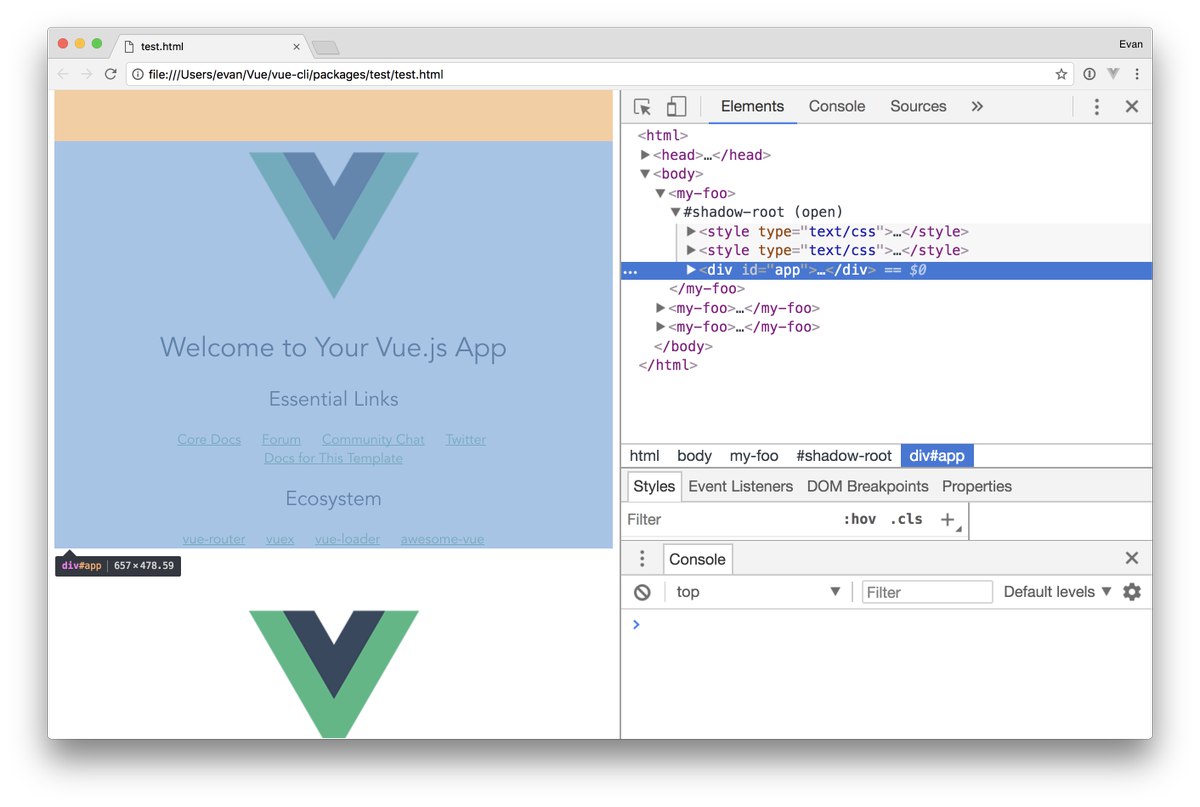Toggle the device toolbar icon
Screen dimensions: 1200x807
[x=676, y=107]
